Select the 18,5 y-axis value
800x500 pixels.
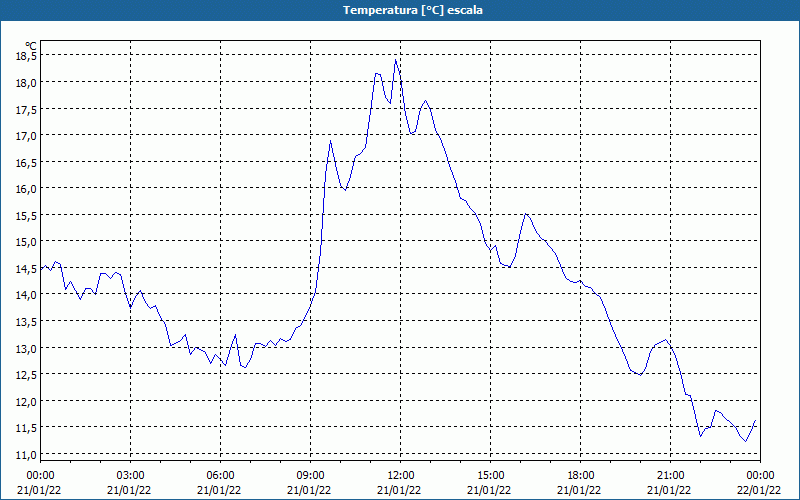(27, 56)
